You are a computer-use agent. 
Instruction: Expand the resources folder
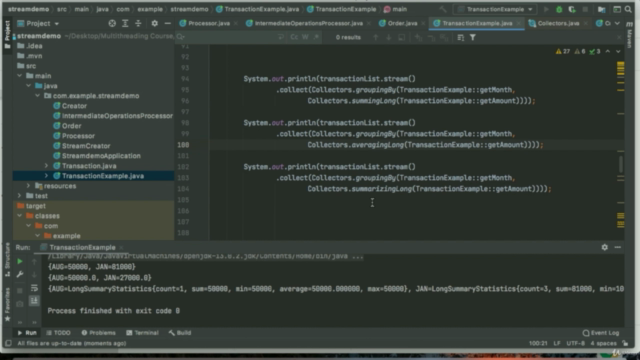(29, 186)
